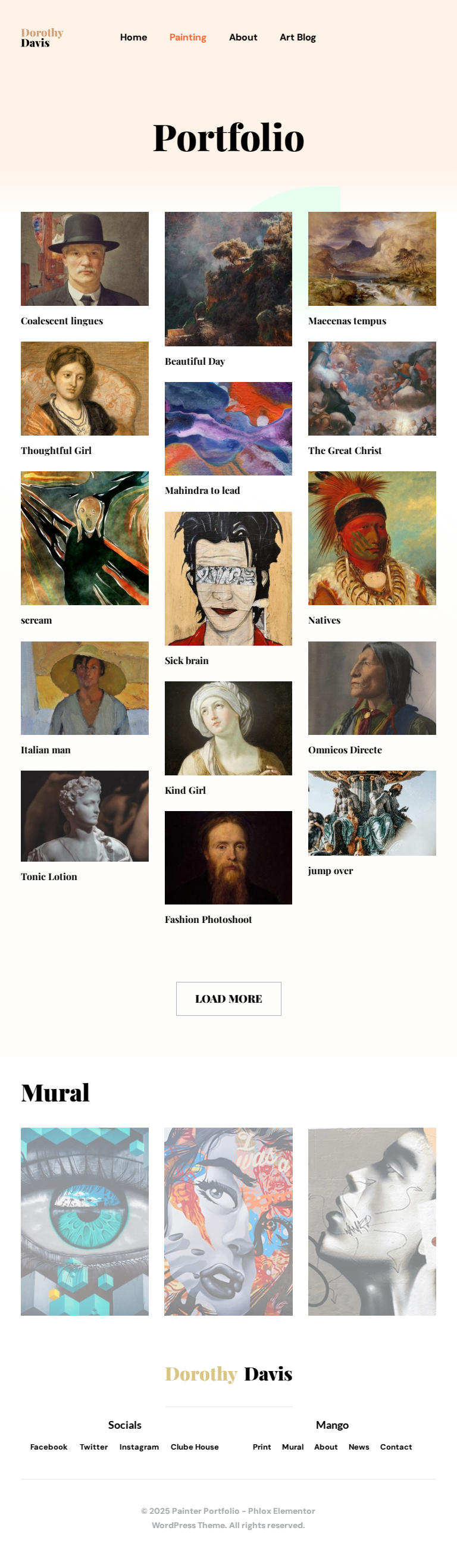This screenshot has height=1568, width=457.
Task: Open the Instagram social link
Action: (139, 1447)
